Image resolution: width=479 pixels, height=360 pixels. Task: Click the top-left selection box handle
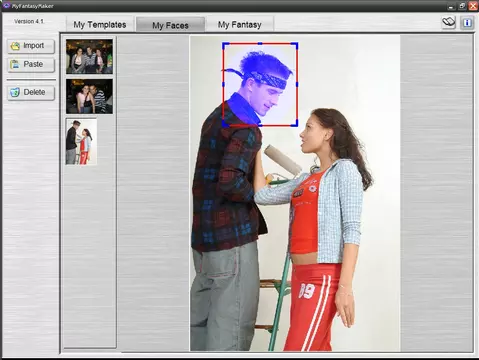tap(225, 45)
